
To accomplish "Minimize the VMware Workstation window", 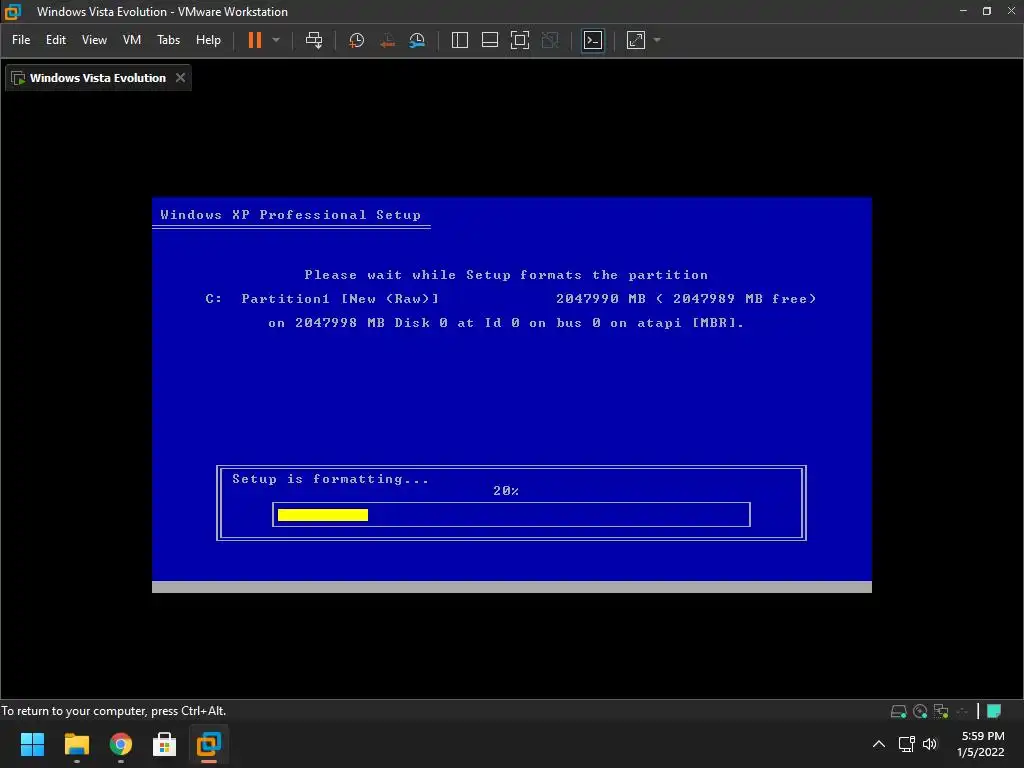I will point(963,11).
